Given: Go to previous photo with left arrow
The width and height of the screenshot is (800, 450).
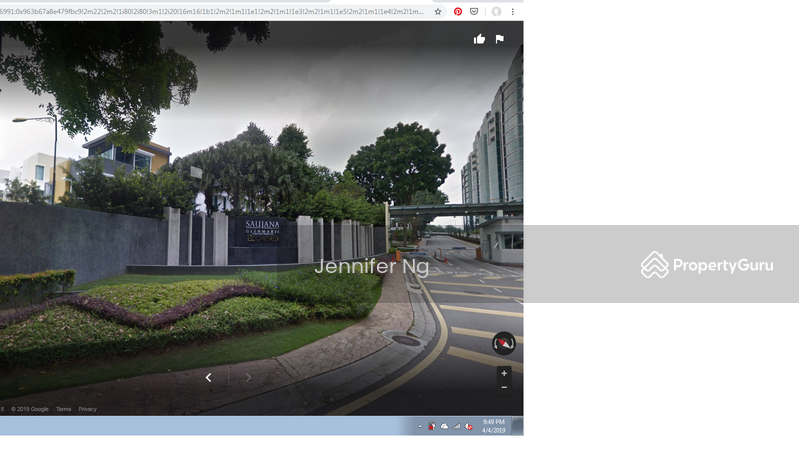Looking at the screenshot, I should point(208,377).
